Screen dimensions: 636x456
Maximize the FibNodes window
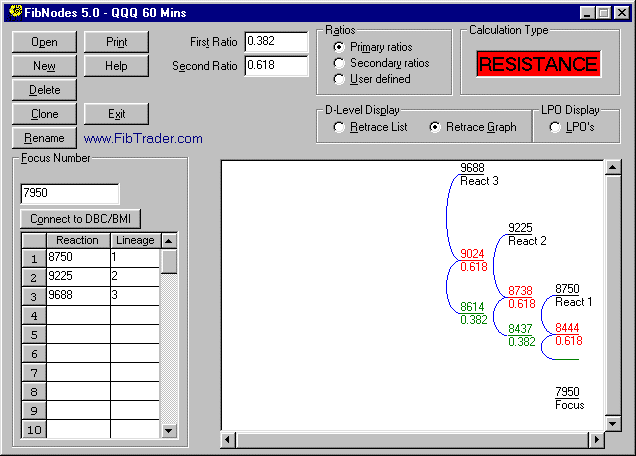click(603, 13)
